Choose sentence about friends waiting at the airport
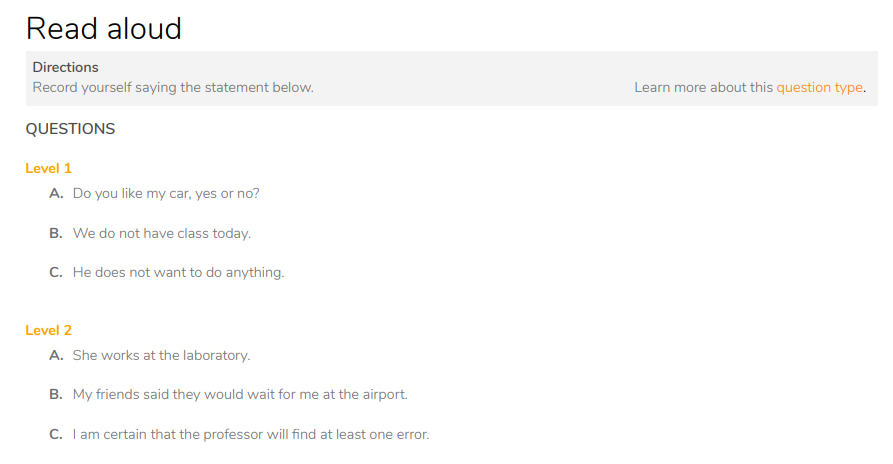893x464 pixels. tap(240, 395)
